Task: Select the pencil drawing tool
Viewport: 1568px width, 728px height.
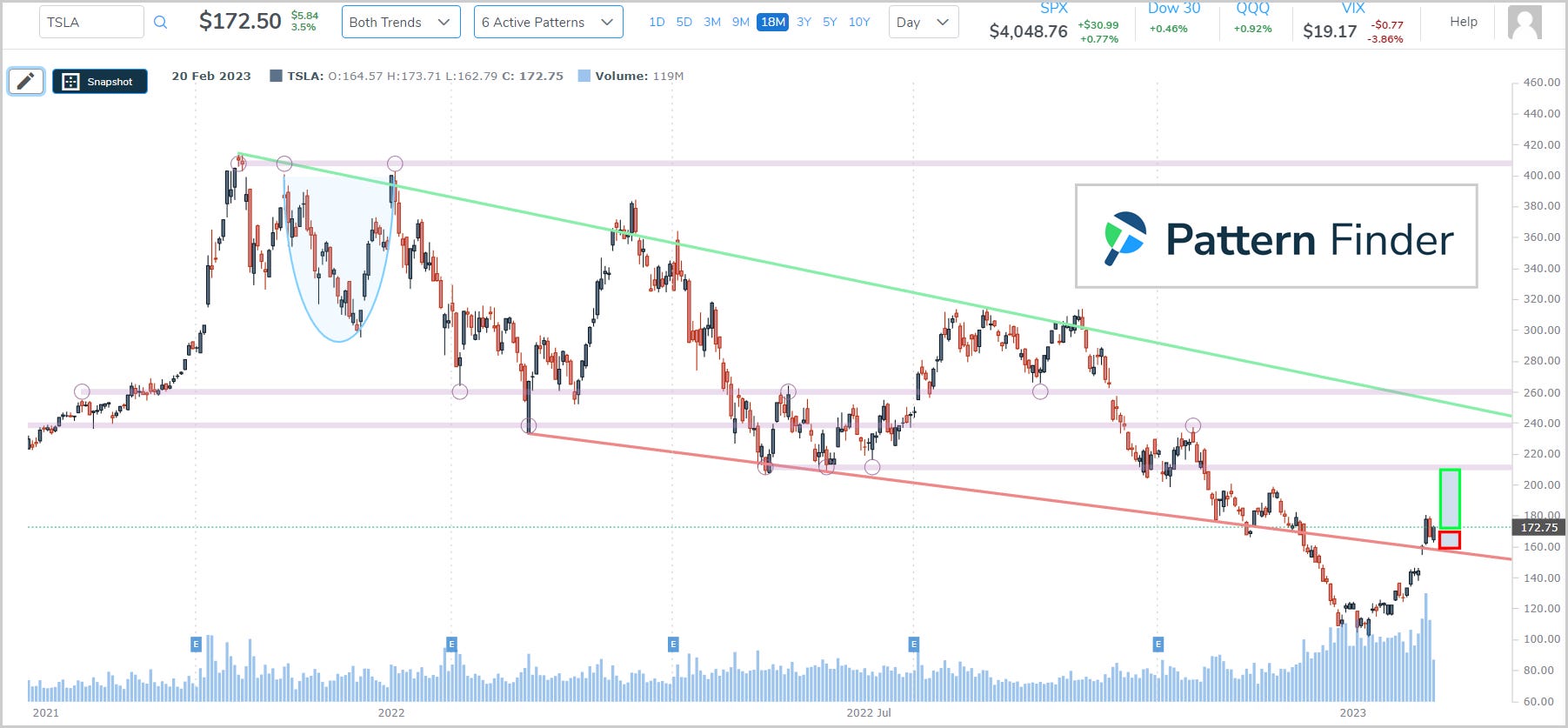Action: pyautogui.click(x=26, y=81)
